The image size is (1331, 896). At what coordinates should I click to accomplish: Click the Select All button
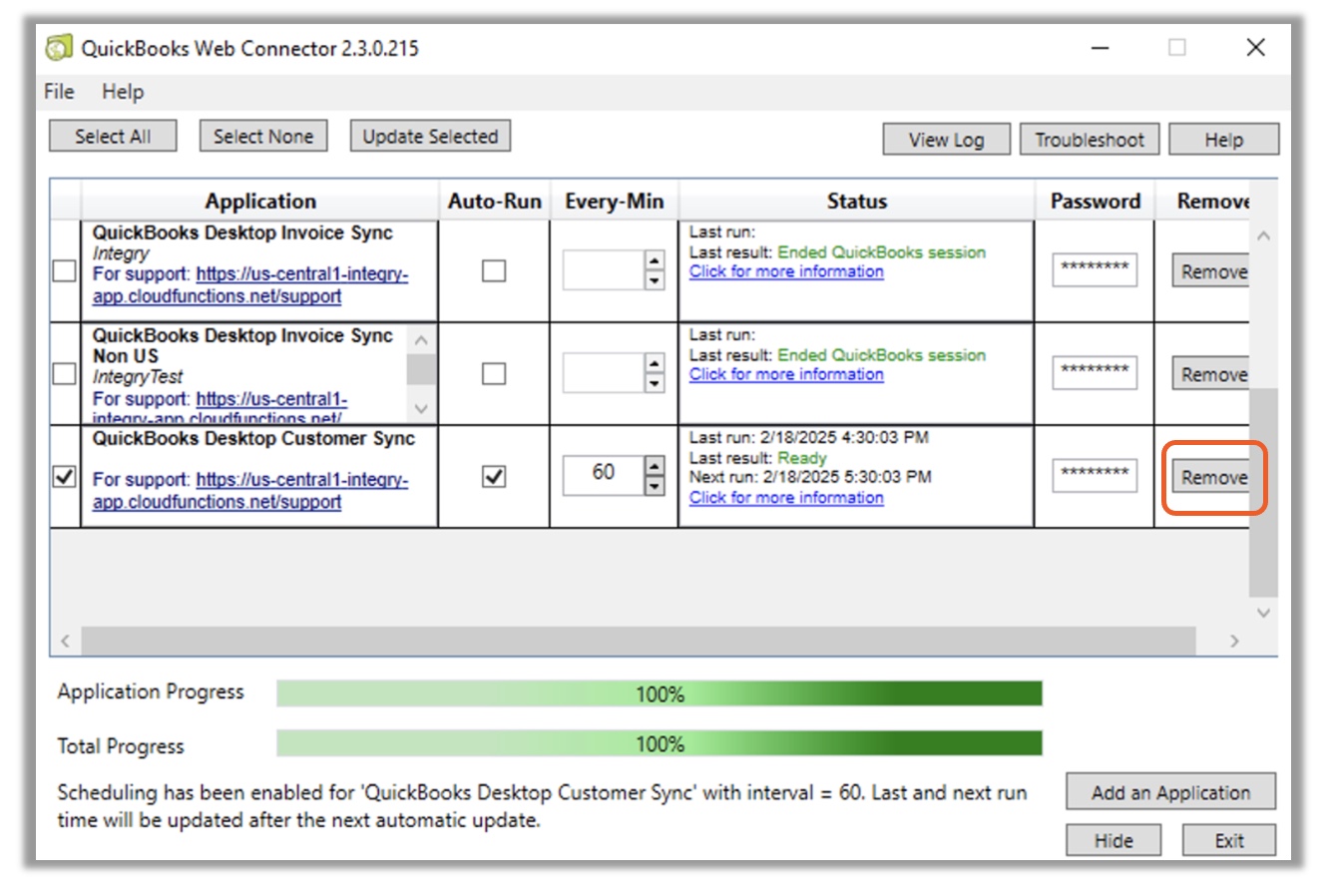[113, 137]
